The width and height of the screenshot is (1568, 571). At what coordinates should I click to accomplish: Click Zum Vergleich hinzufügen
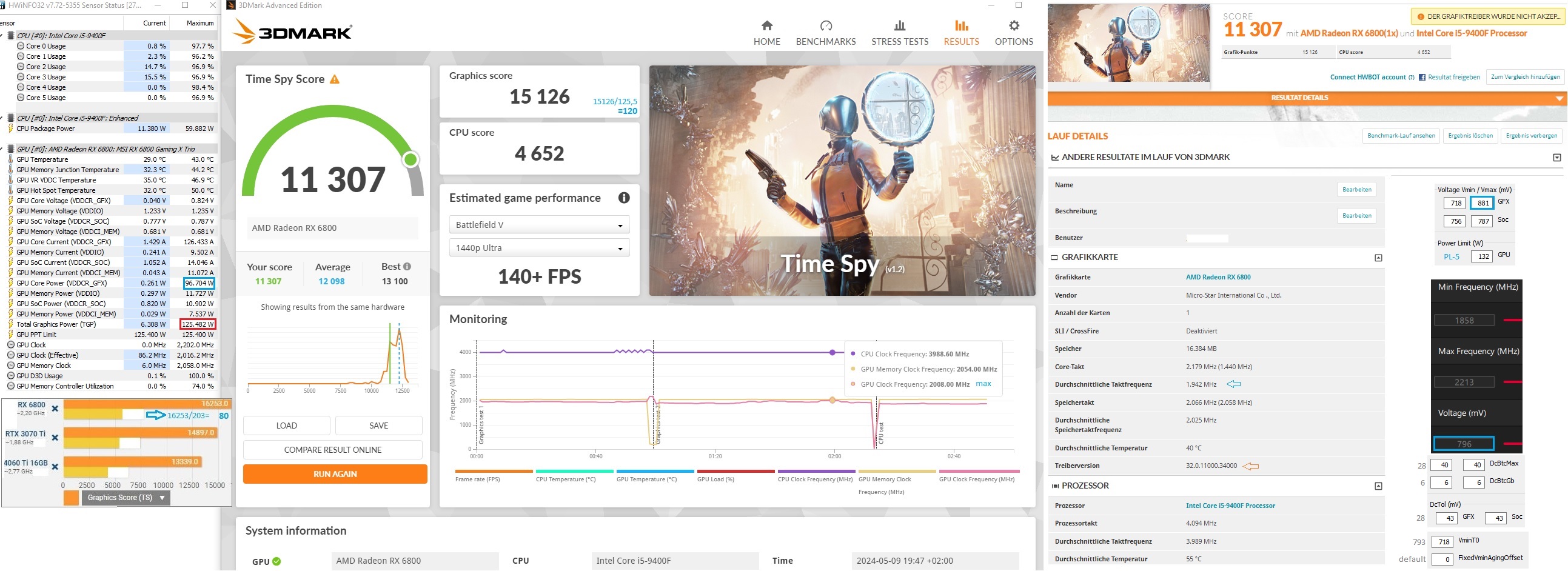tap(1526, 78)
